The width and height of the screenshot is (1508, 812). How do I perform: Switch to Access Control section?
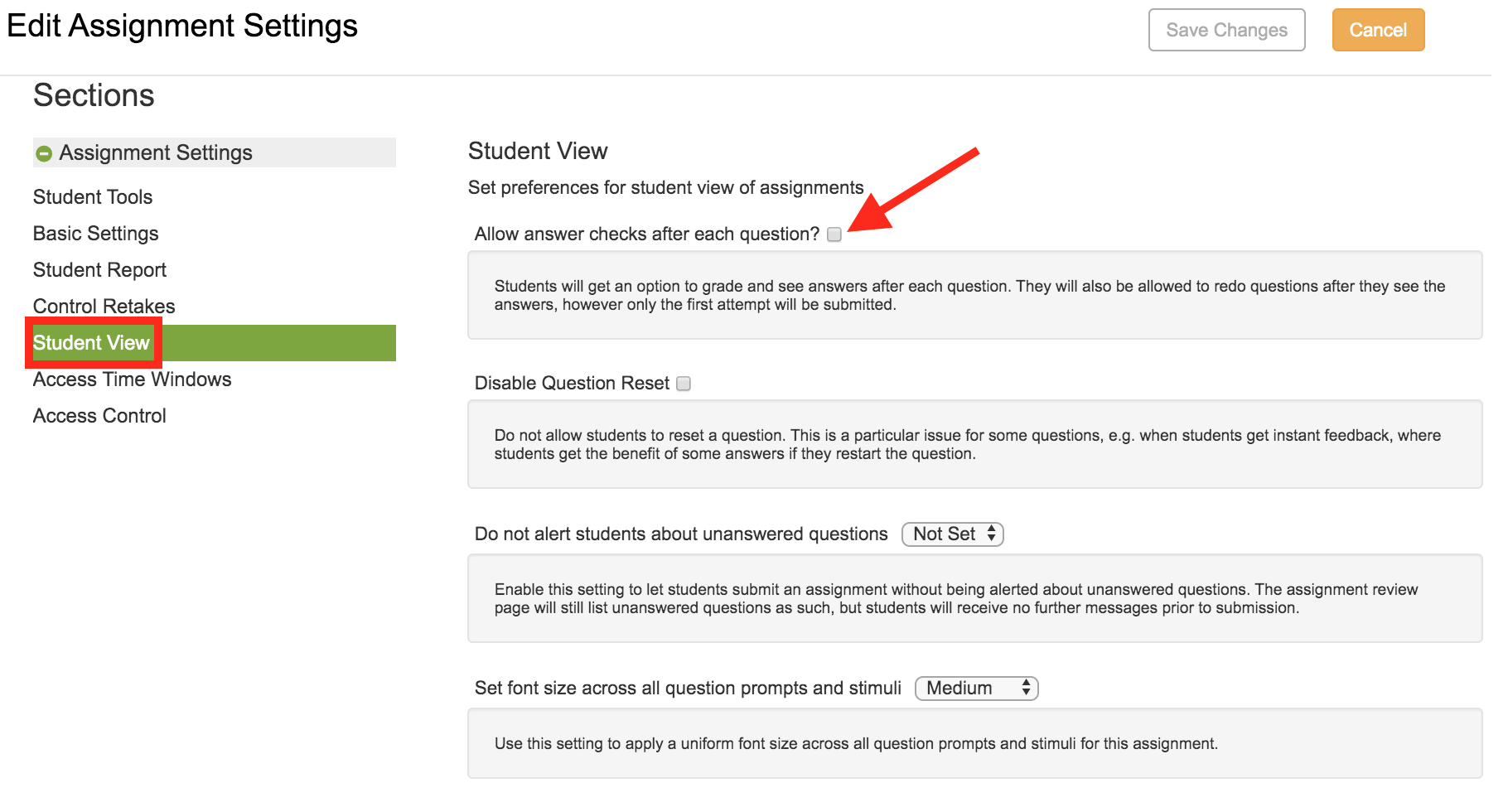[99, 415]
